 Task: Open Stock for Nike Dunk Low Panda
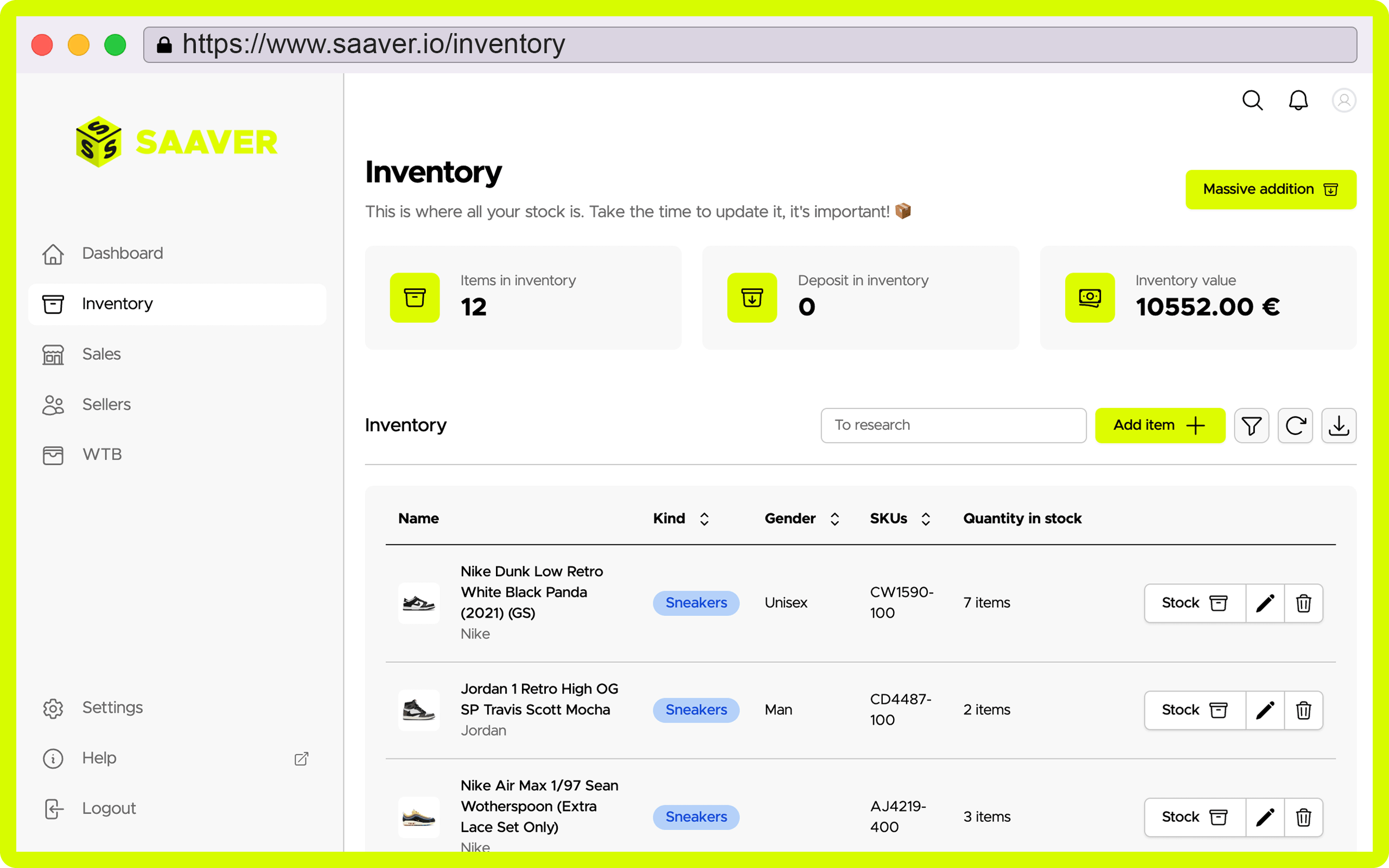(1195, 603)
